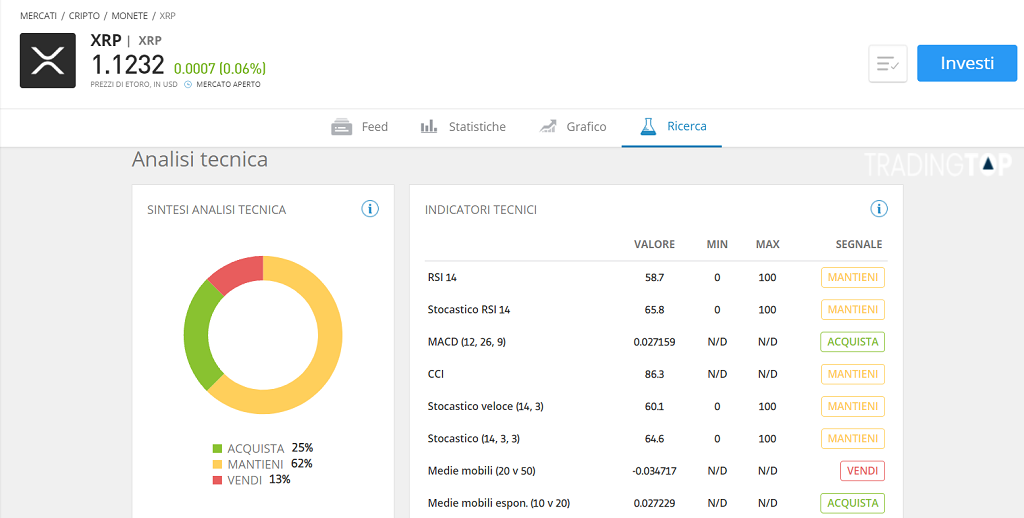Open the Feed tab
This screenshot has height=518, width=1024.
point(359,127)
